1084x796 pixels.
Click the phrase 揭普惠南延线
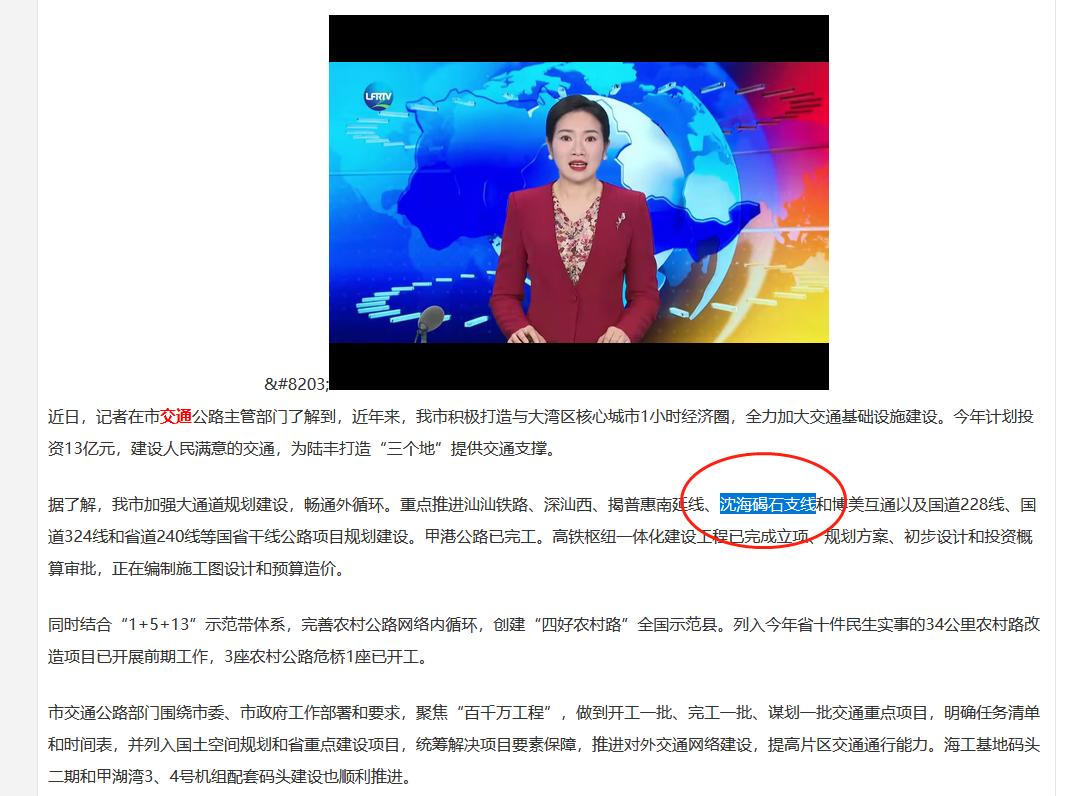(x=655, y=504)
